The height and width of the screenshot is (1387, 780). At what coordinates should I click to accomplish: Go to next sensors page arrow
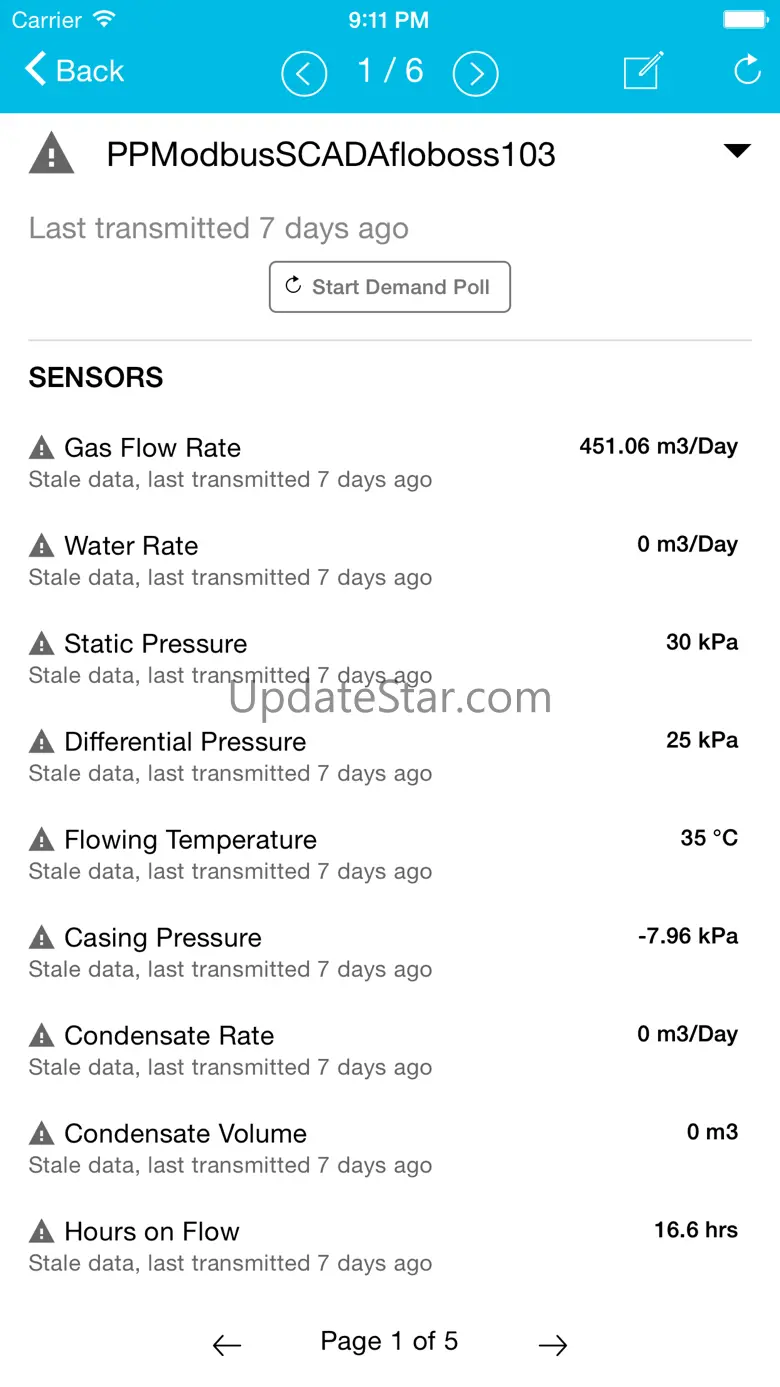coord(553,1346)
